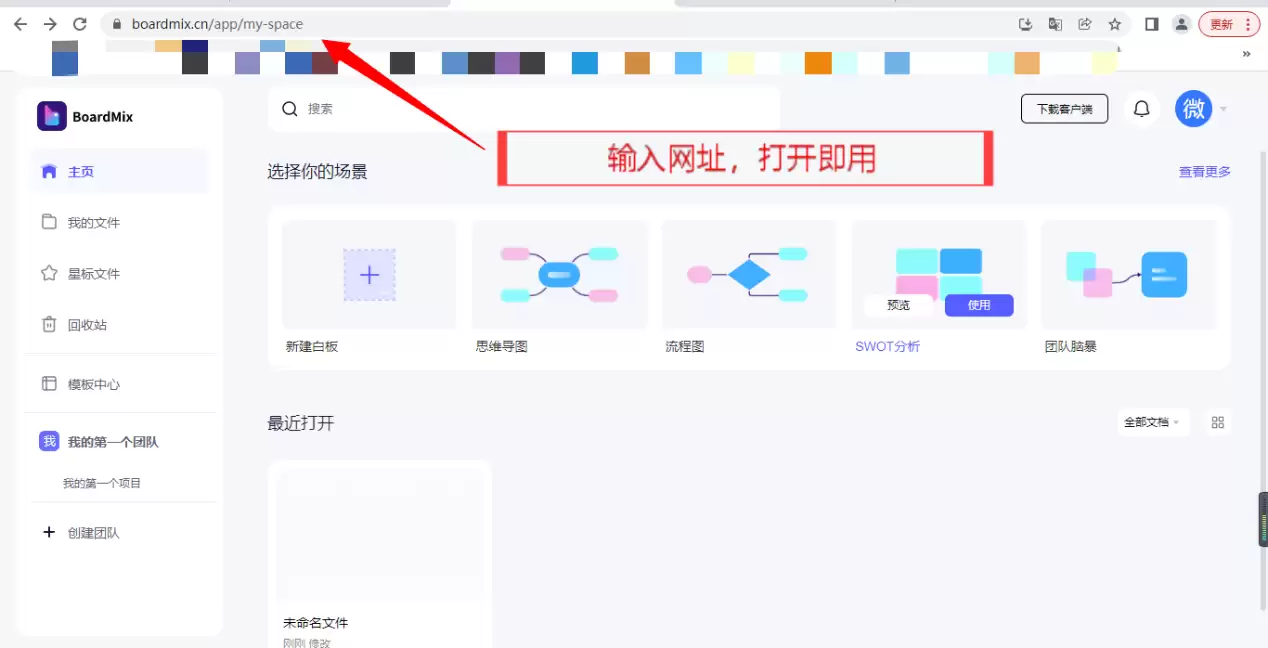Viewport: 1268px width, 648px height.
Task: Click the page vertical scrollbar
Action: tap(1262, 380)
